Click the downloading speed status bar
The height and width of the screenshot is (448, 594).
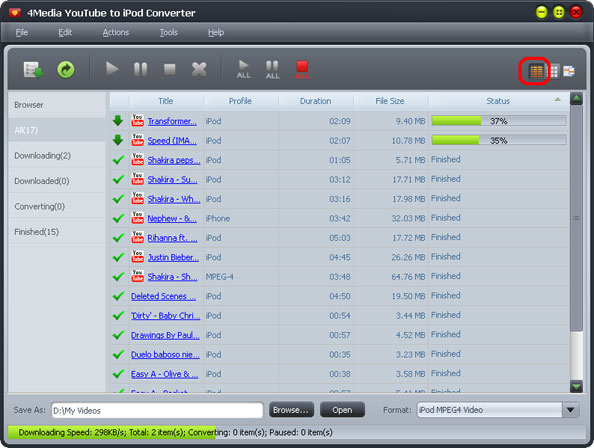point(297,432)
